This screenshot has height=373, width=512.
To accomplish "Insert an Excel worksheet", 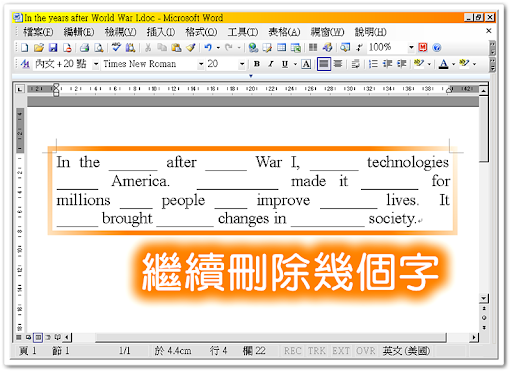I will pyautogui.click(x=296, y=48).
